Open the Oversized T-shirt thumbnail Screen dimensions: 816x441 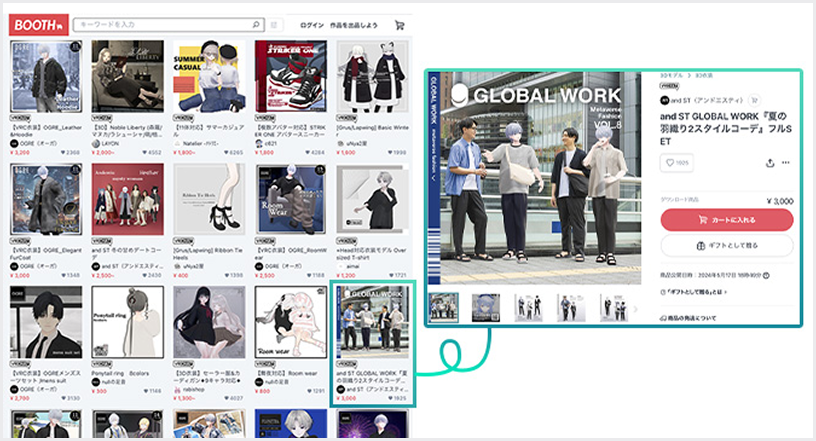coord(373,199)
